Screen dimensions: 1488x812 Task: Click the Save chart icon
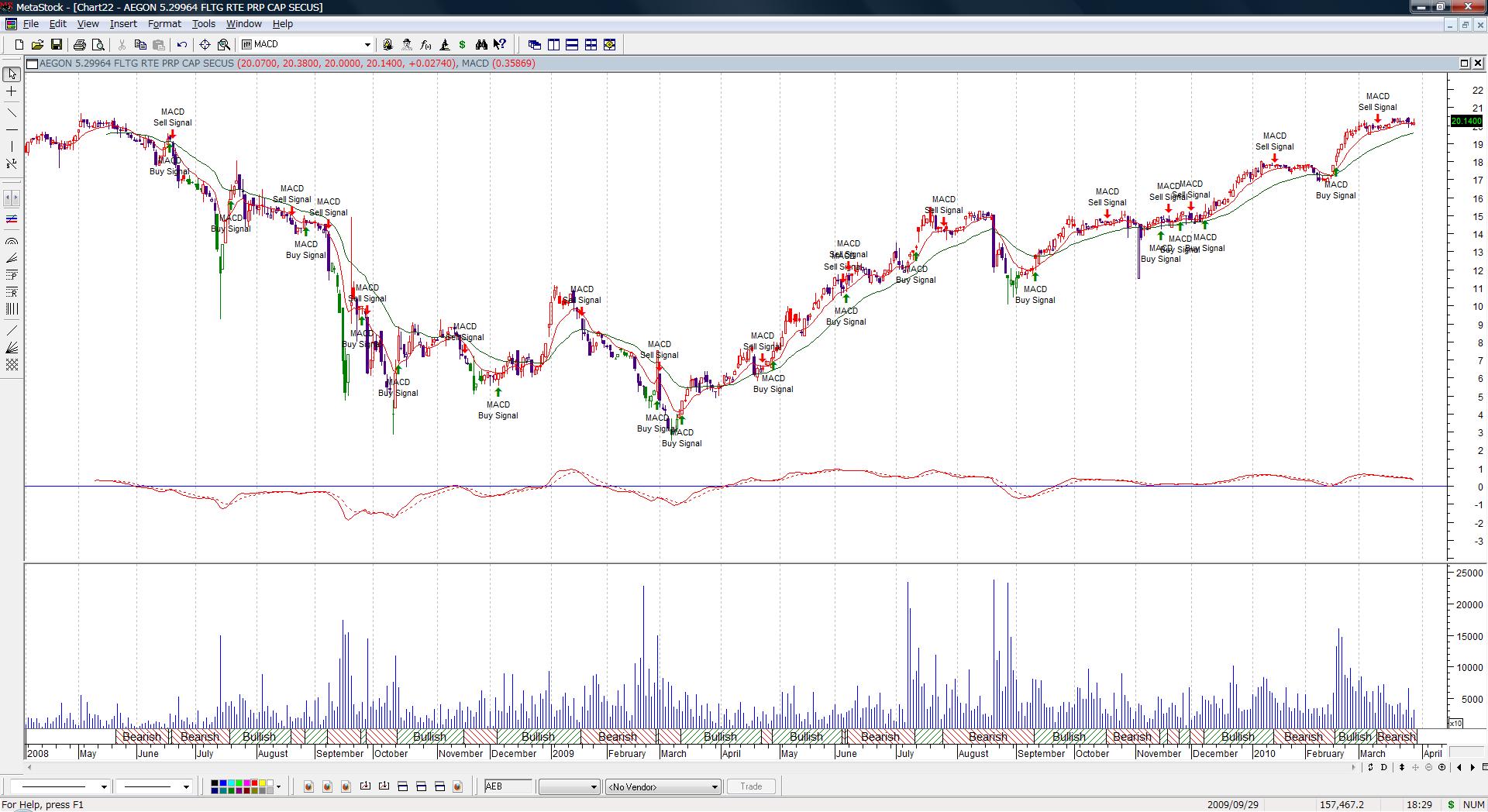[57, 45]
